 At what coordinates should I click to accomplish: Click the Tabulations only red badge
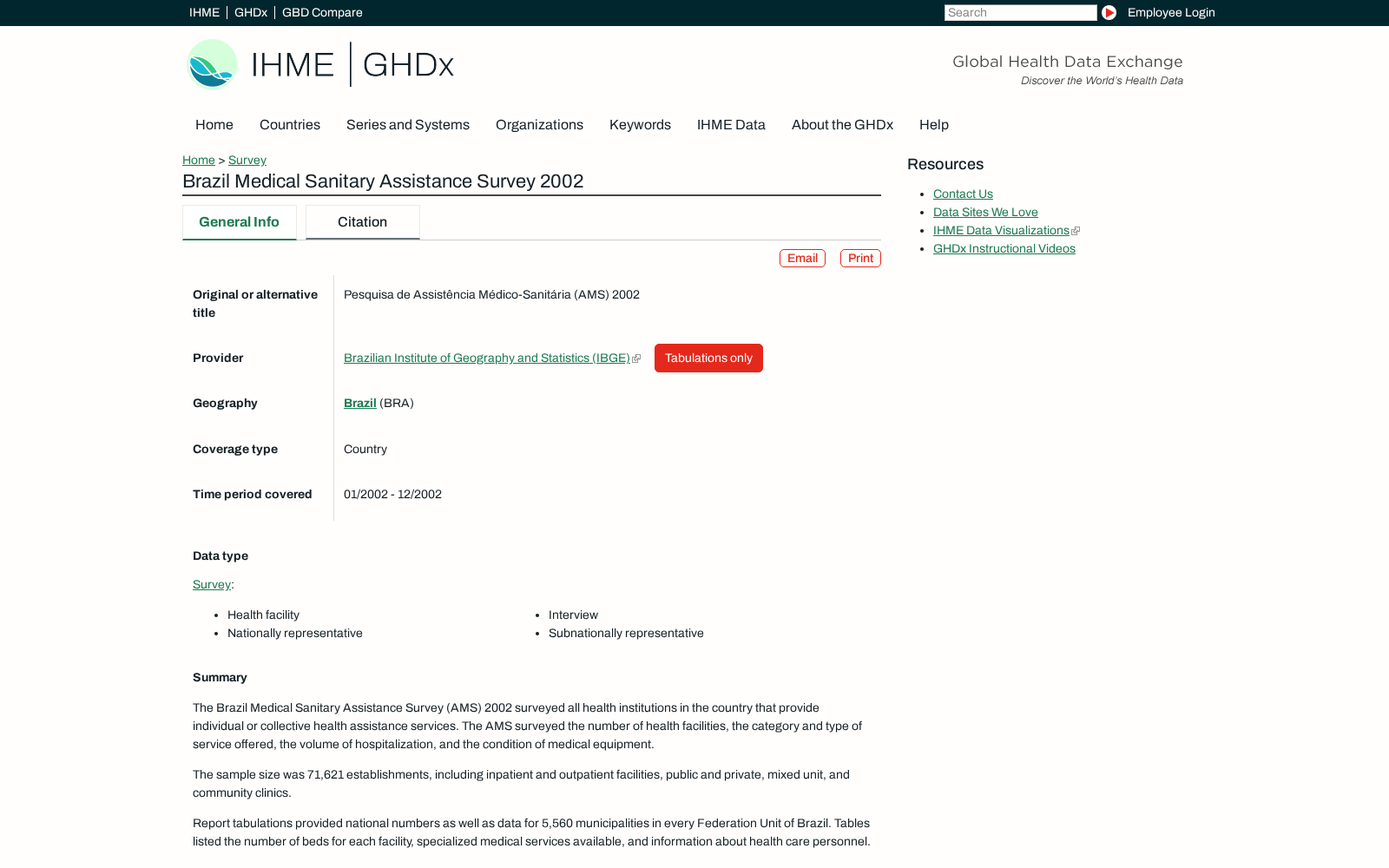(x=708, y=358)
